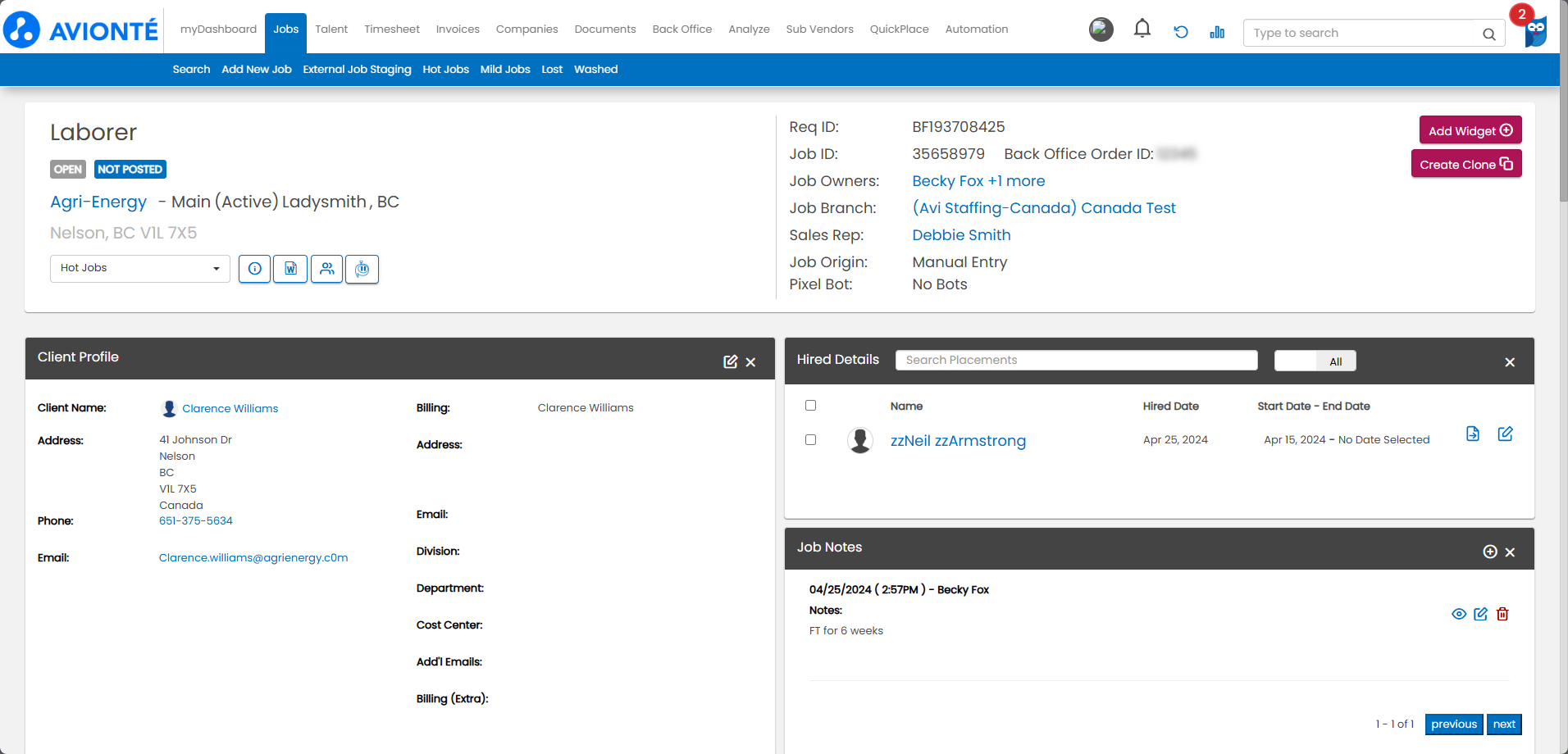Open the Companies tab
Screen dimensions: 1568x754
tap(526, 30)
